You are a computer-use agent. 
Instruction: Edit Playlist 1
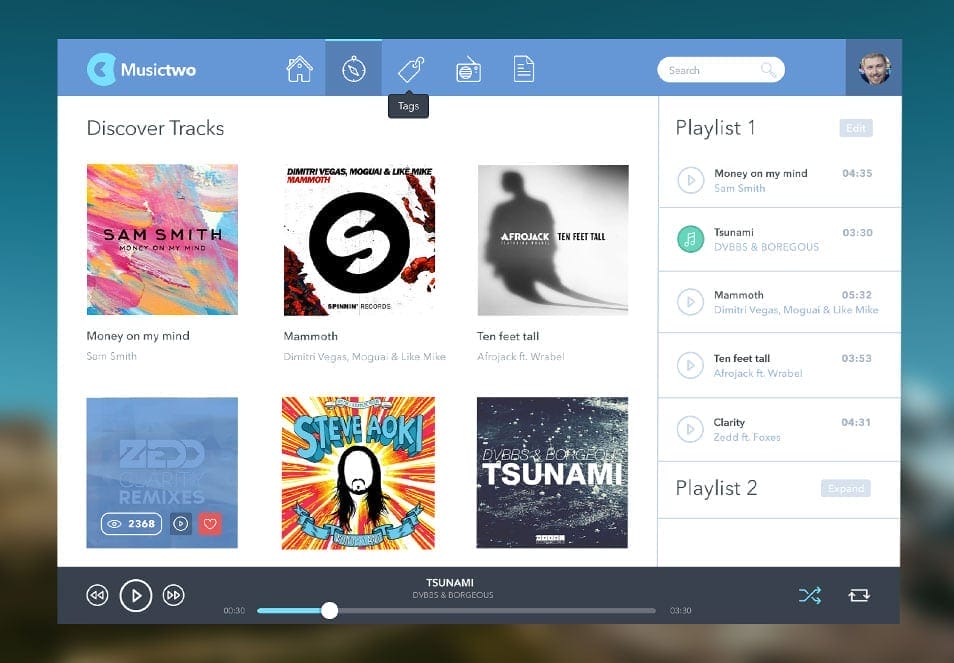[x=855, y=127]
